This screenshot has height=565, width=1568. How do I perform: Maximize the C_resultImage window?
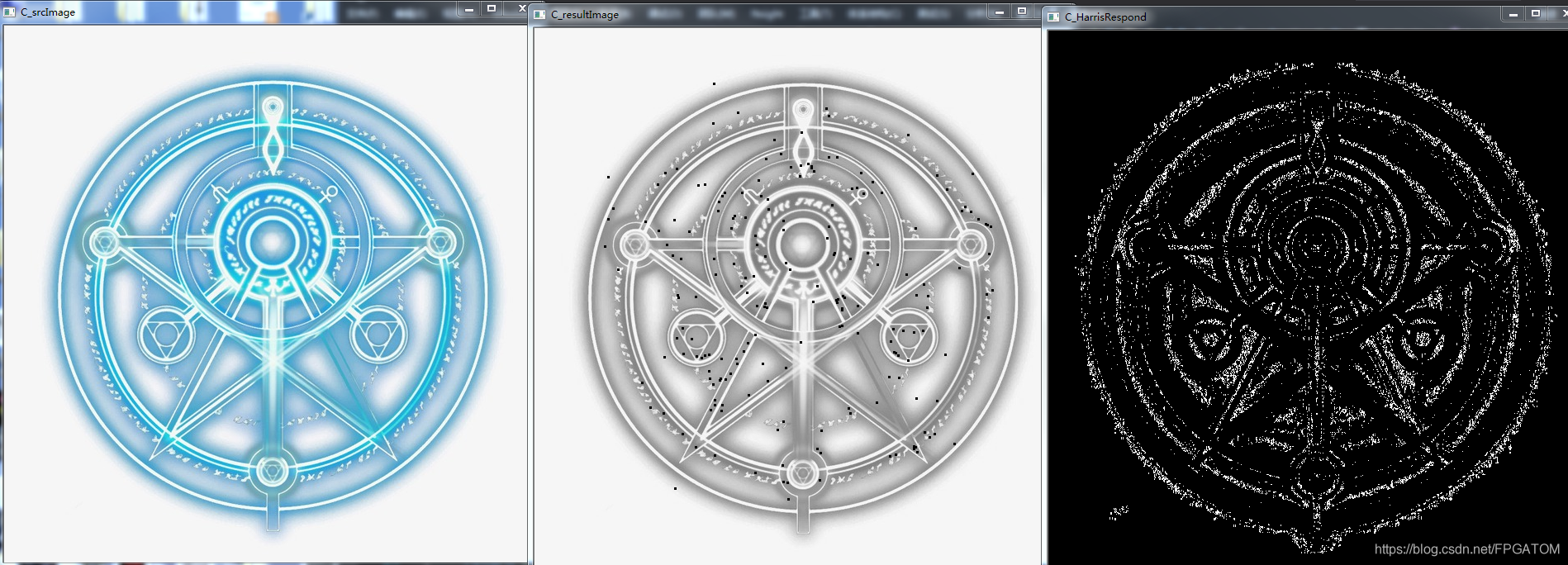(1022, 12)
